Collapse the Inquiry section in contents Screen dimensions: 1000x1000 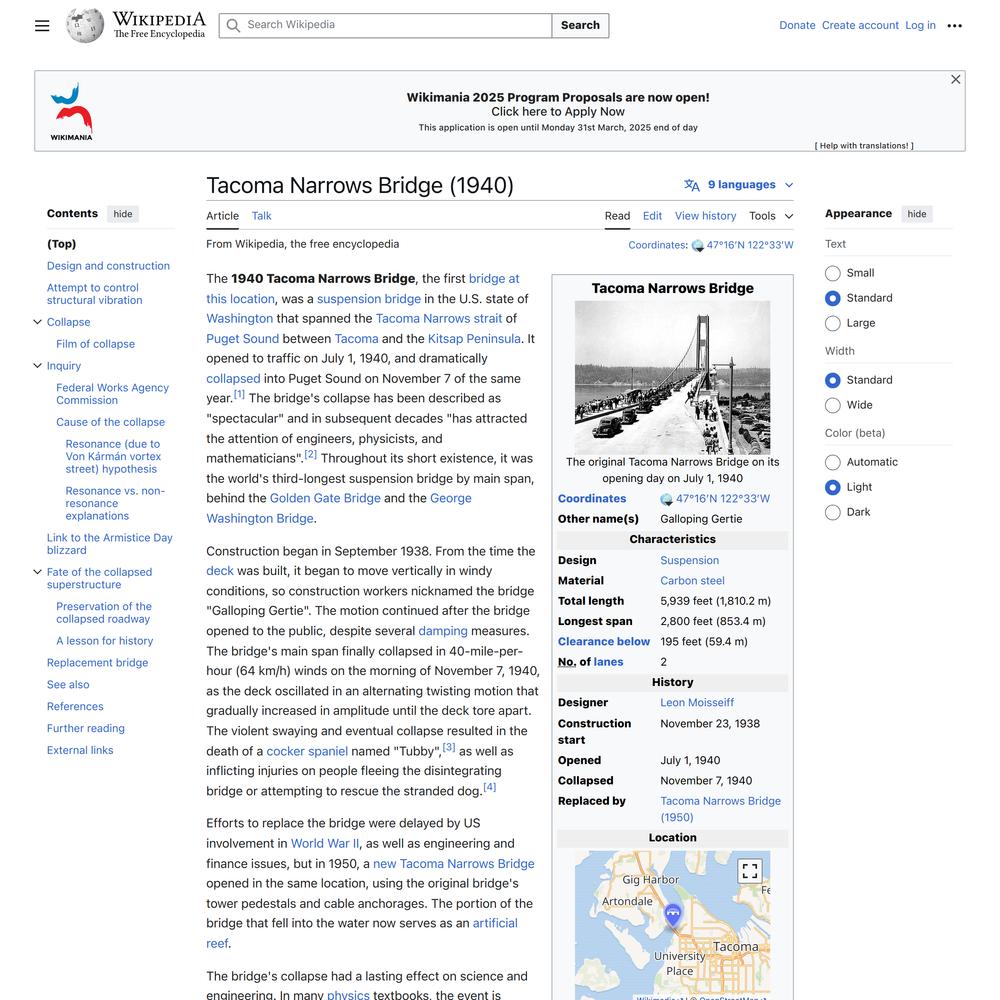click(x=38, y=365)
